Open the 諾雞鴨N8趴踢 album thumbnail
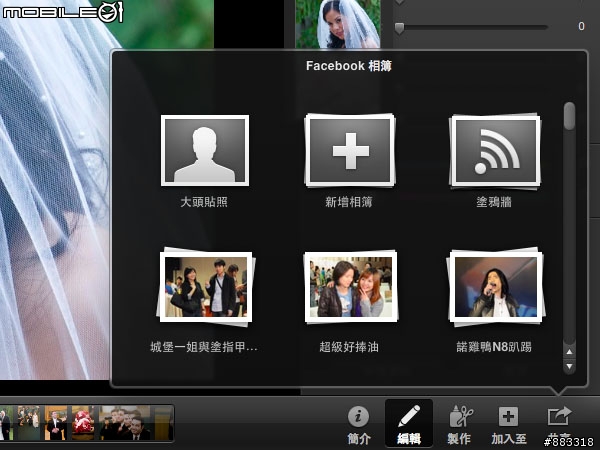 coord(496,287)
